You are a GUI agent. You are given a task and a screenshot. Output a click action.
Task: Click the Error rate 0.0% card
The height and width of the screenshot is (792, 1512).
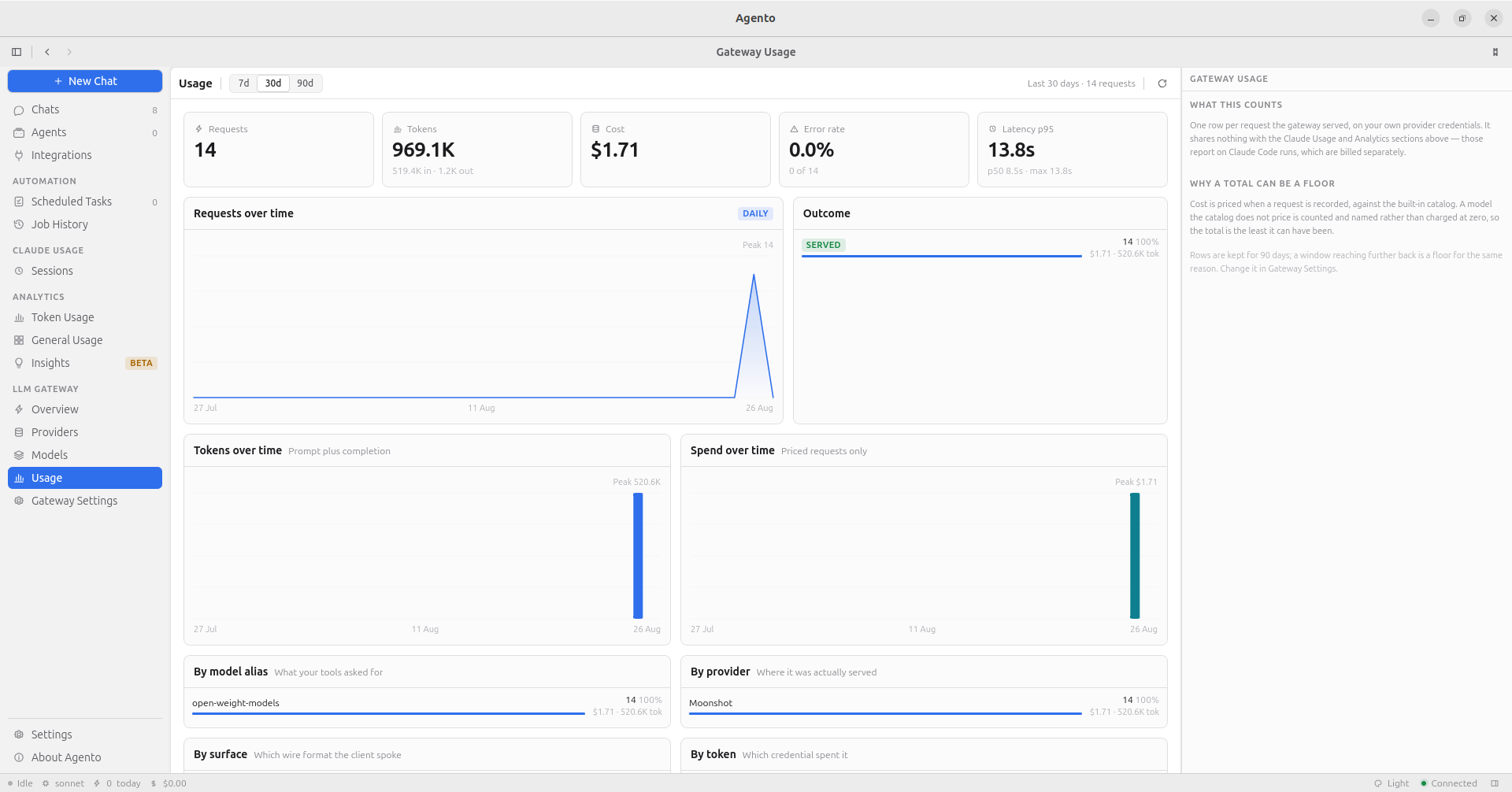click(x=874, y=150)
